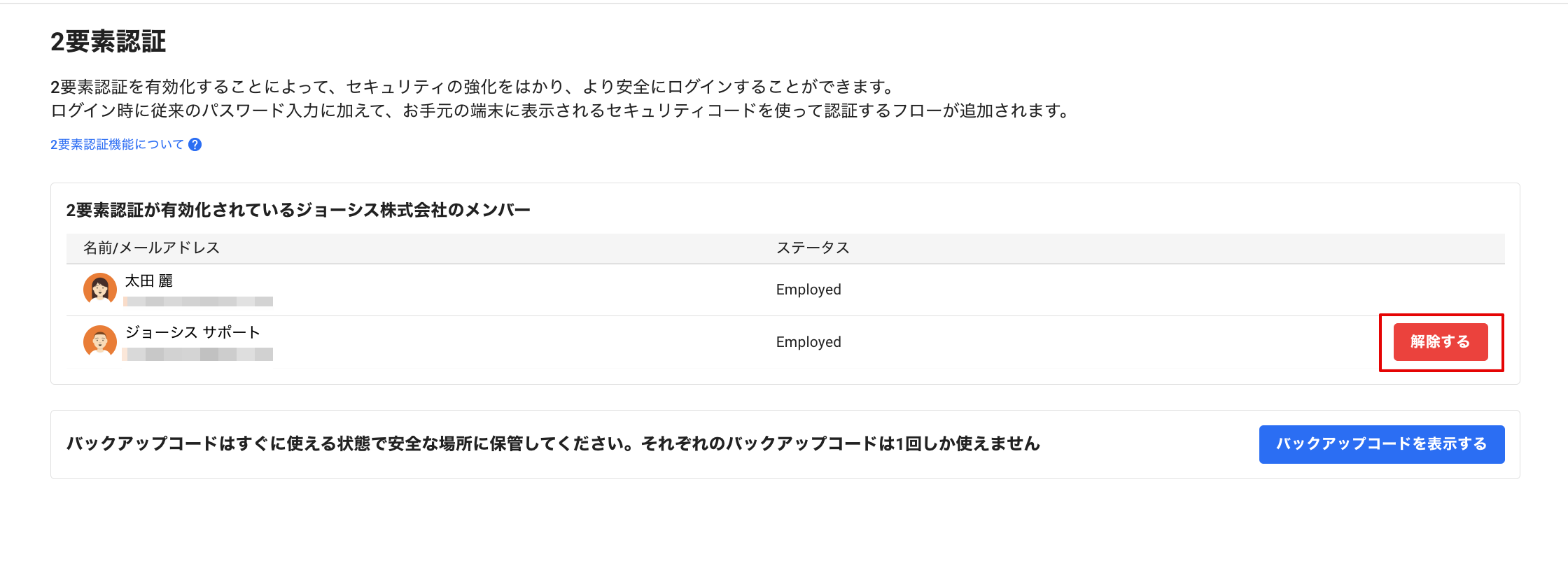
Task: Click the blue question mark help icon
Action: tap(195, 145)
